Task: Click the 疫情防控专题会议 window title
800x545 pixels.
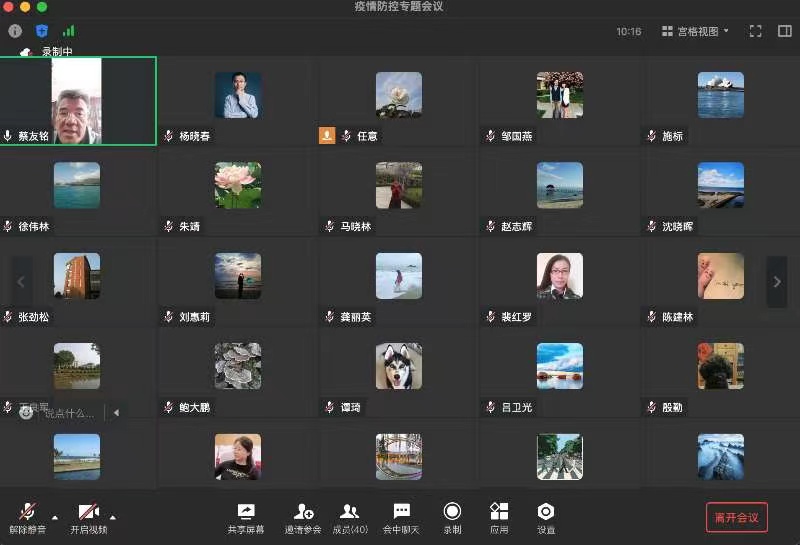Action: 399,7
